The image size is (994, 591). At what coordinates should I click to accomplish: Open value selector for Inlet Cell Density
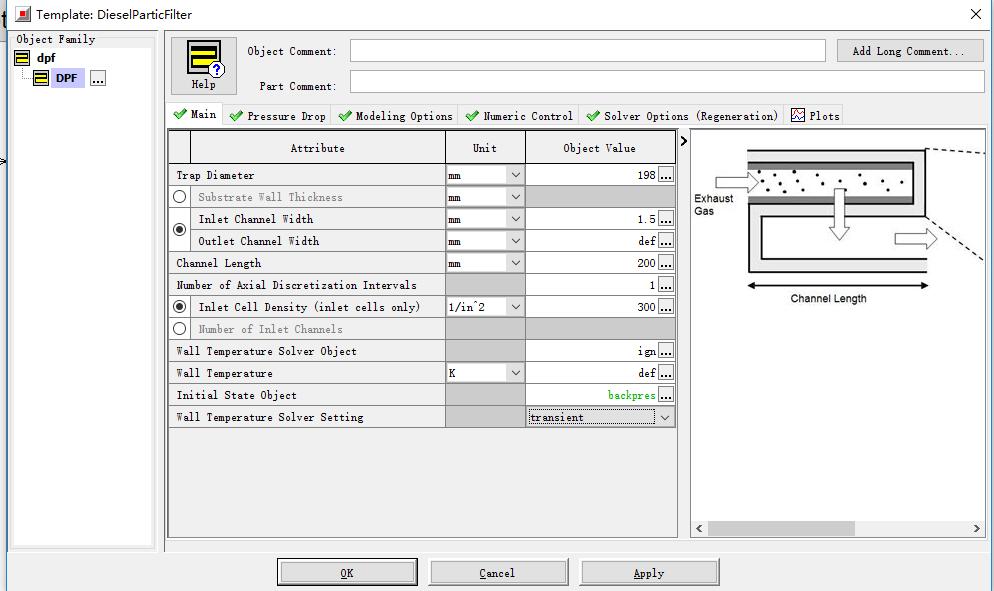click(666, 307)
